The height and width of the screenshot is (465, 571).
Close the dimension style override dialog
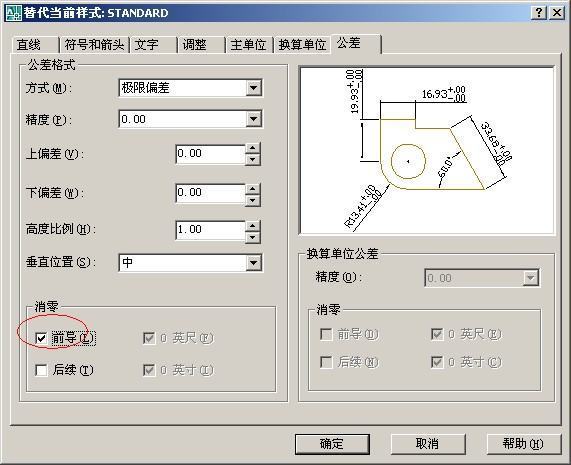pyautogui.click(x=557, y=13)
